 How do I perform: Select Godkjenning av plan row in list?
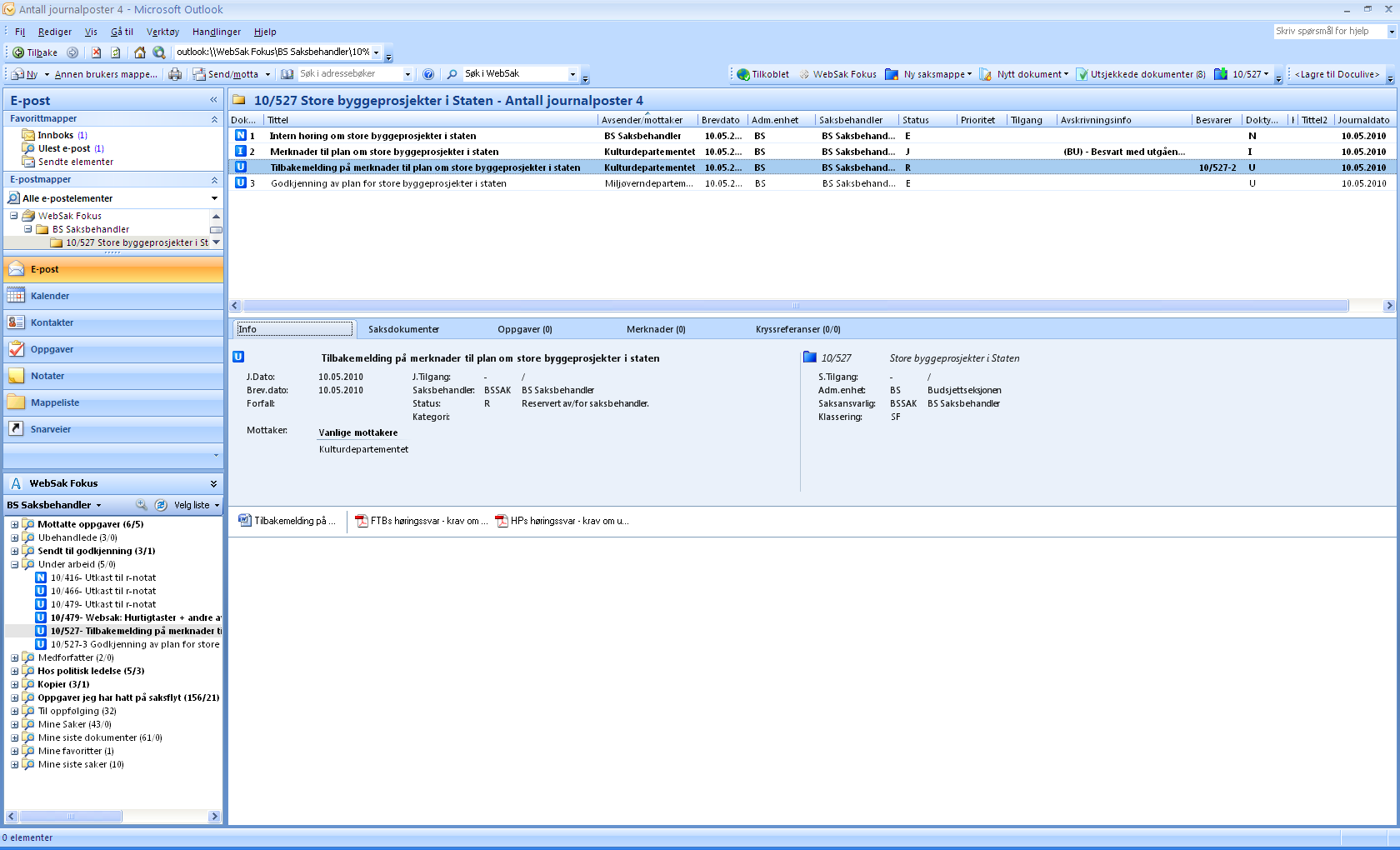[x=812, y=183]
